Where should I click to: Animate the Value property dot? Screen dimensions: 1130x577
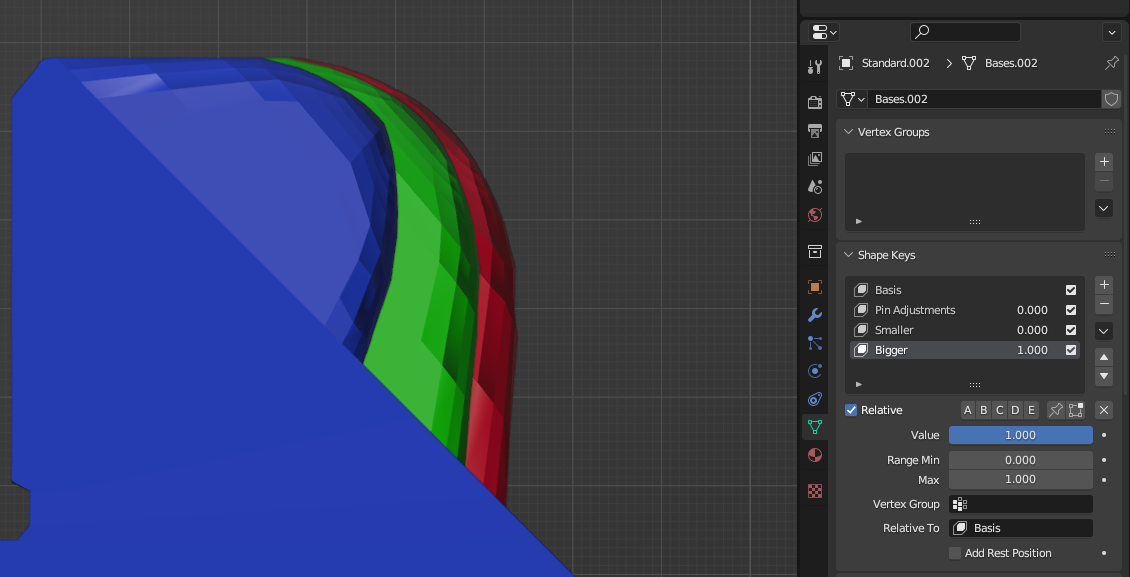click(1105, 435)
